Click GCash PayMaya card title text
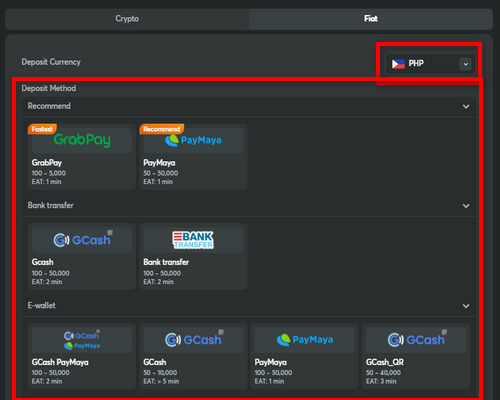Image resolution: width=500 pixels, height=400 pixels. (60, 362)
